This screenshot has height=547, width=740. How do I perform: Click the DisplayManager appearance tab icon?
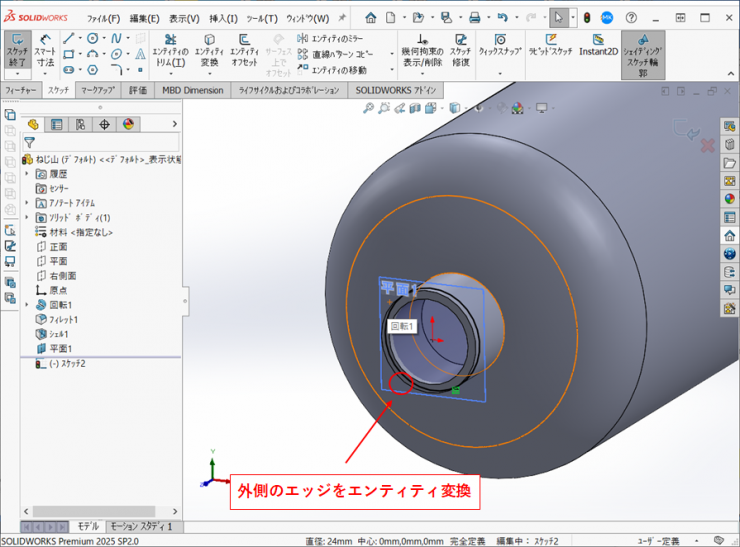(x=127, y=124)
